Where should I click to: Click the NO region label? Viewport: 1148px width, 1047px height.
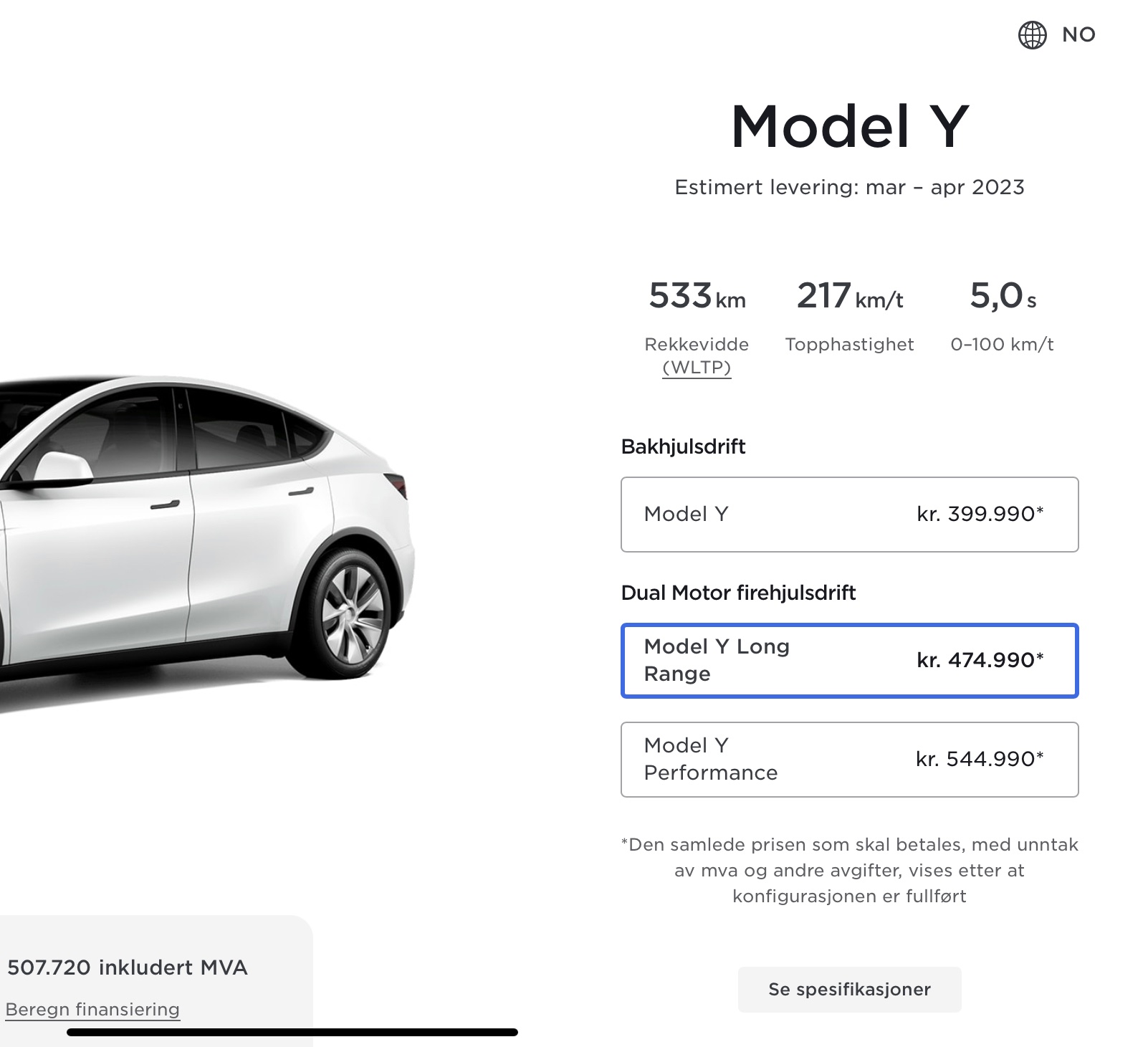[1078, 35]
